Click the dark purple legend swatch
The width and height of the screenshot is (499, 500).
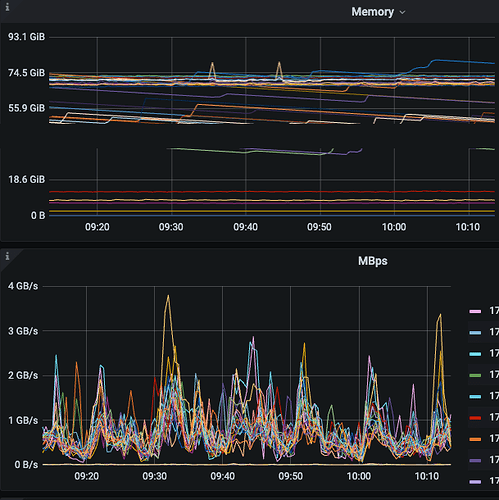pyautogui.click(x=475, y=460)
